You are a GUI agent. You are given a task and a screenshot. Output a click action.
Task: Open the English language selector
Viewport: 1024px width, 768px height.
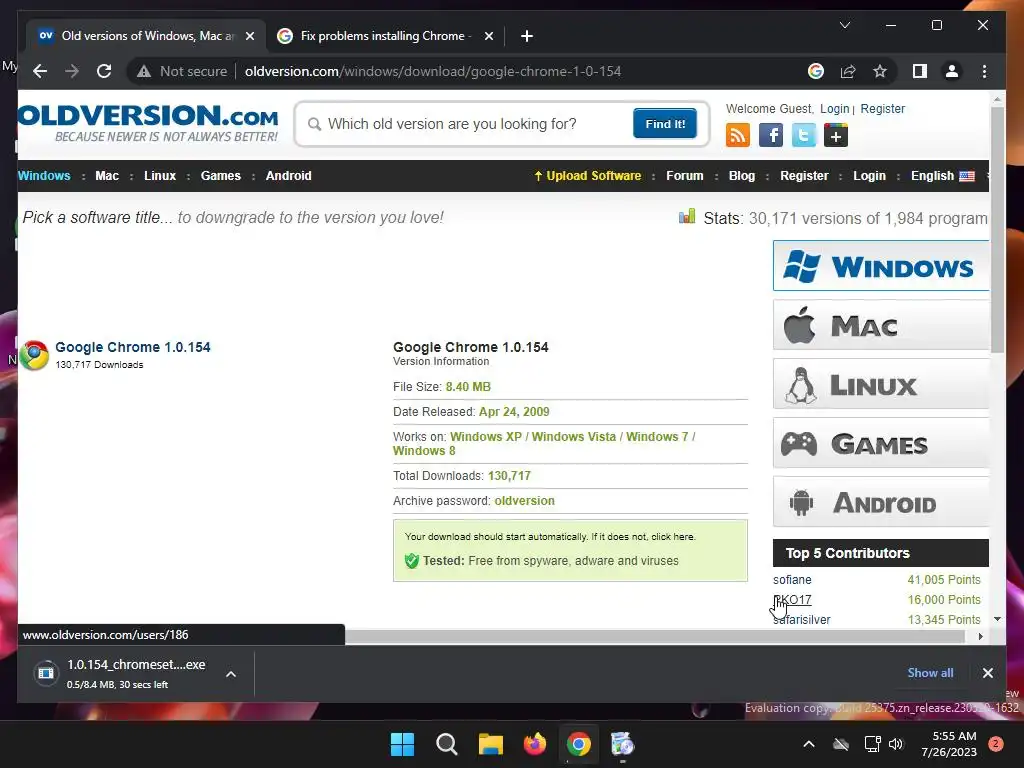[942, 176]
